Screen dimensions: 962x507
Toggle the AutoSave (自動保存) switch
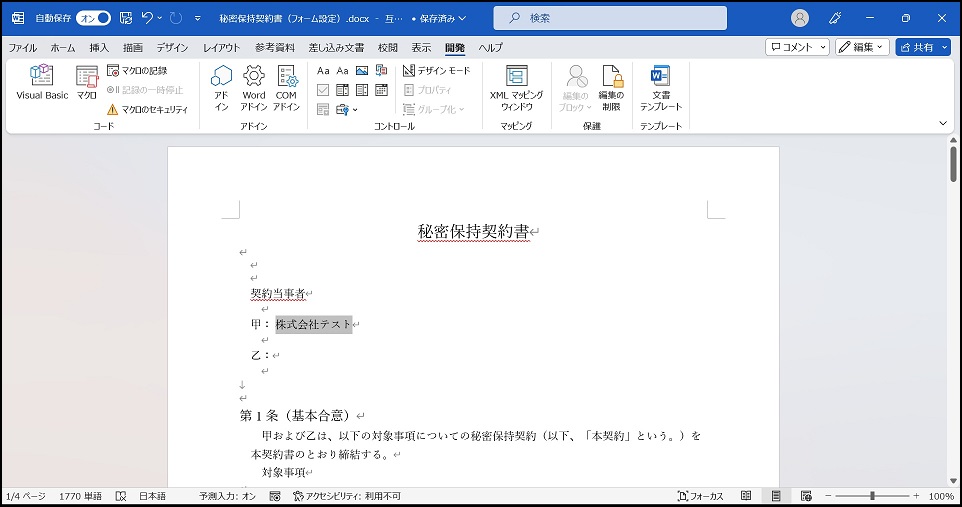point(93,18)
